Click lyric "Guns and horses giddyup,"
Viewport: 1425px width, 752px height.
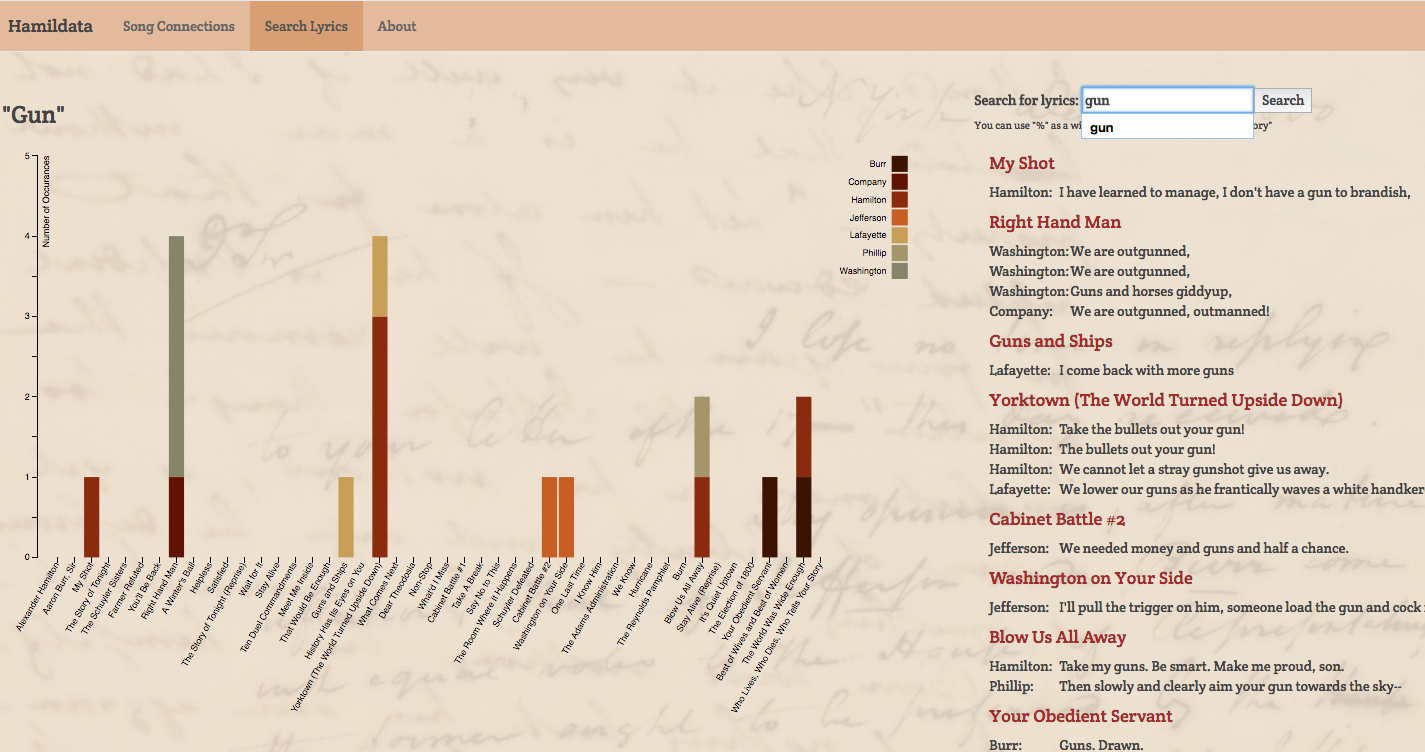[x=1151, y=291]
